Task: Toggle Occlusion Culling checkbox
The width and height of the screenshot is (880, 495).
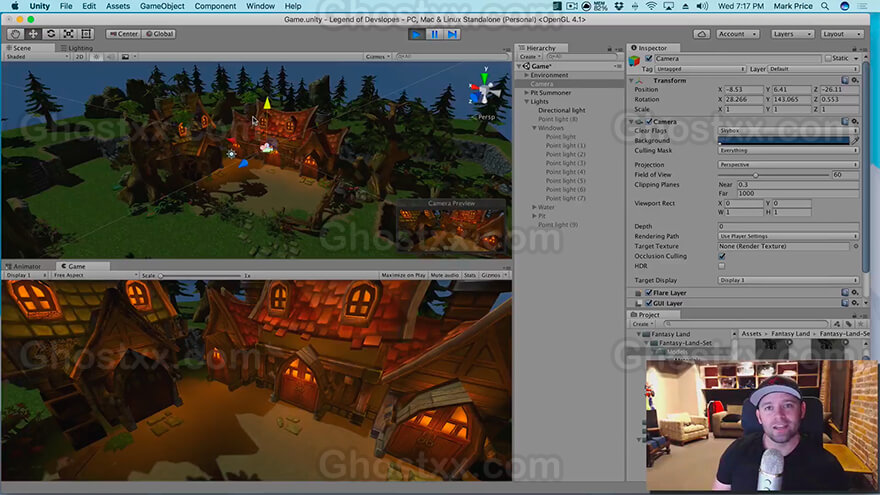Action: pos(722,256)
